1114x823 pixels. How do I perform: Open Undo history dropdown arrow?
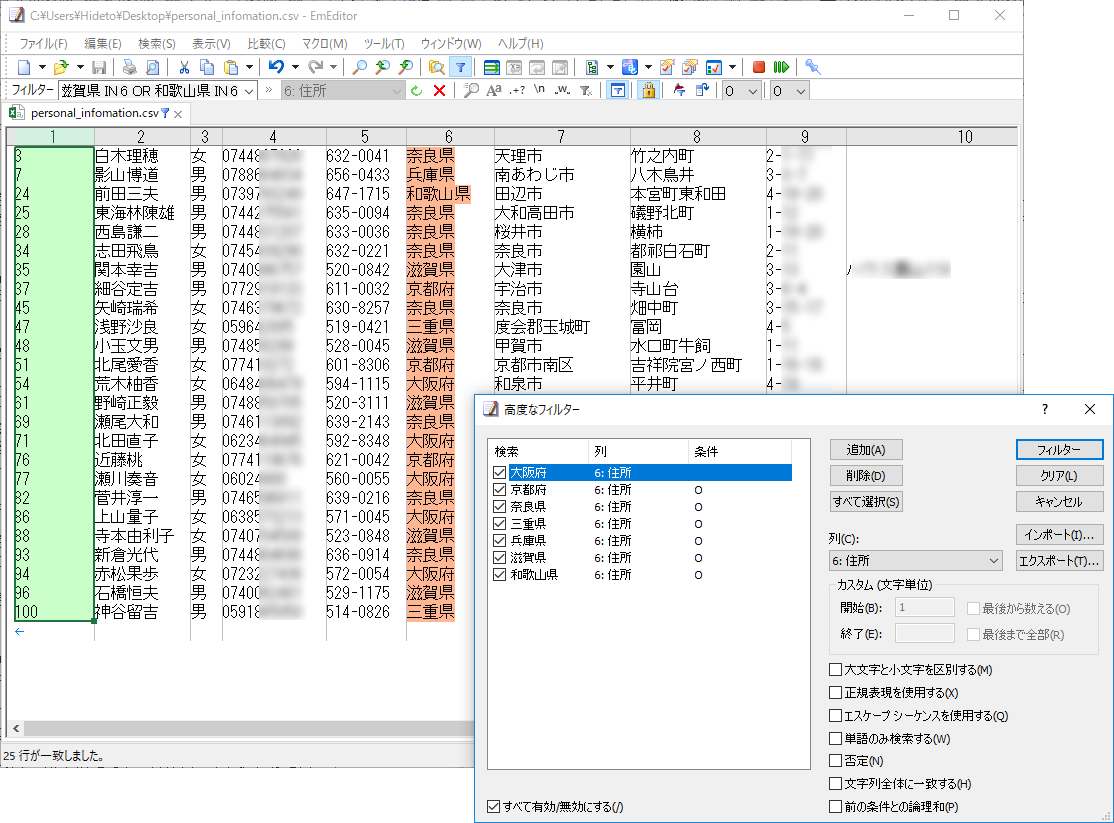click(x=295, y=67)
